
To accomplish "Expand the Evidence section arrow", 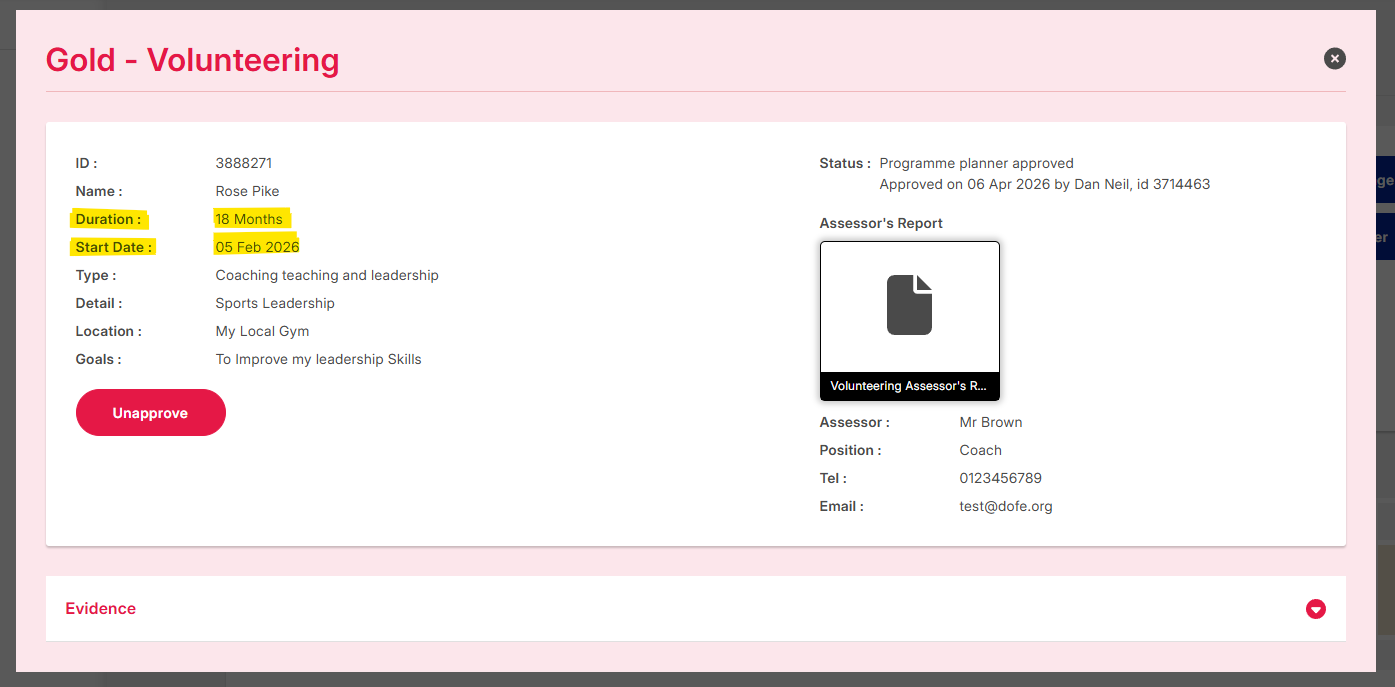I will [1315, 609].
